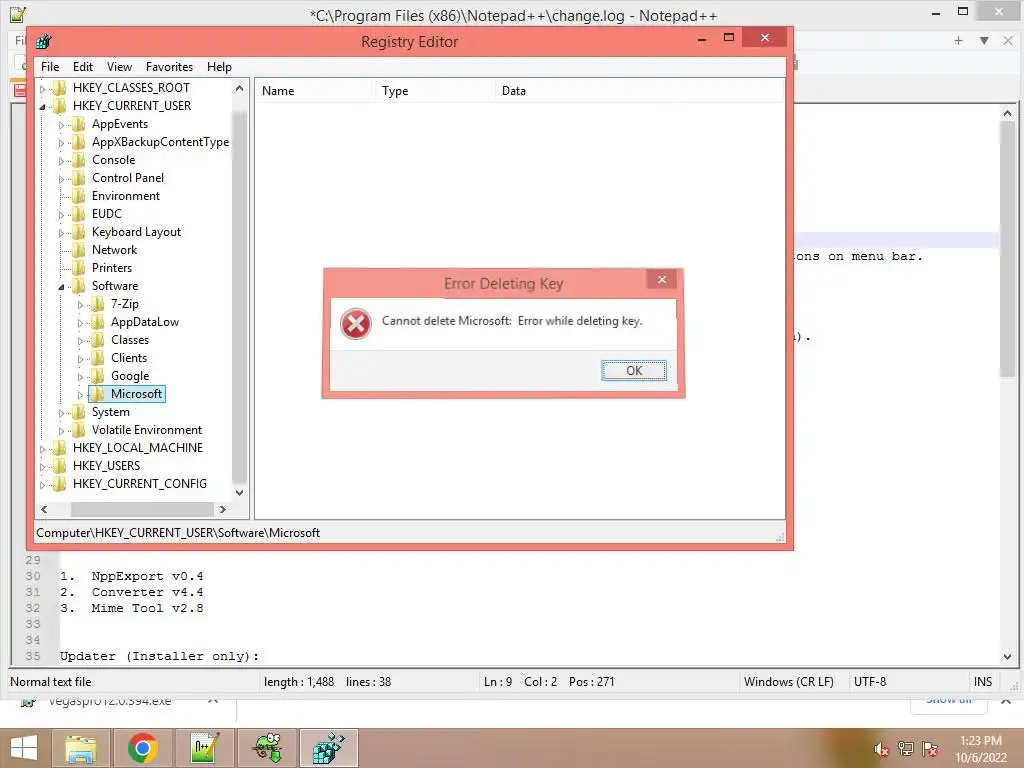Expand HKEY_CLASSES_ROOT arrow
Viewport: 1024px width, 768px height.
pos(42,88)
